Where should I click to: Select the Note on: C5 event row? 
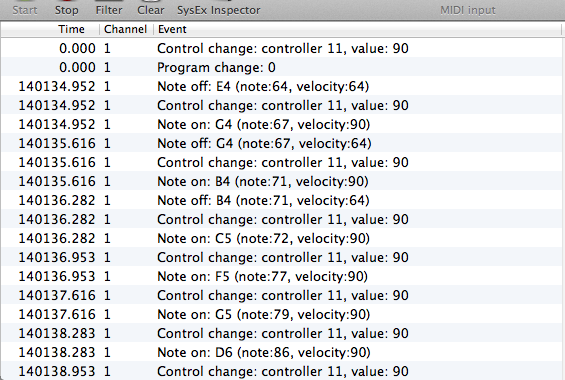[282, 238]
